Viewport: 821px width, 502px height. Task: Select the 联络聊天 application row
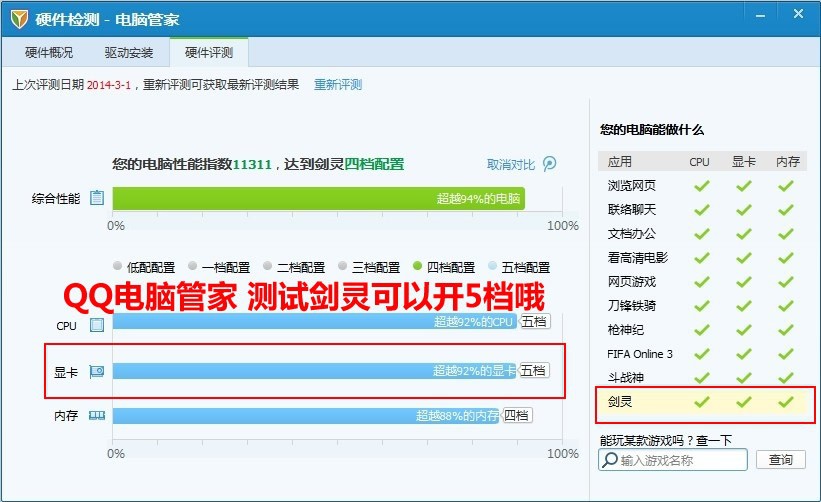[702, 209]
